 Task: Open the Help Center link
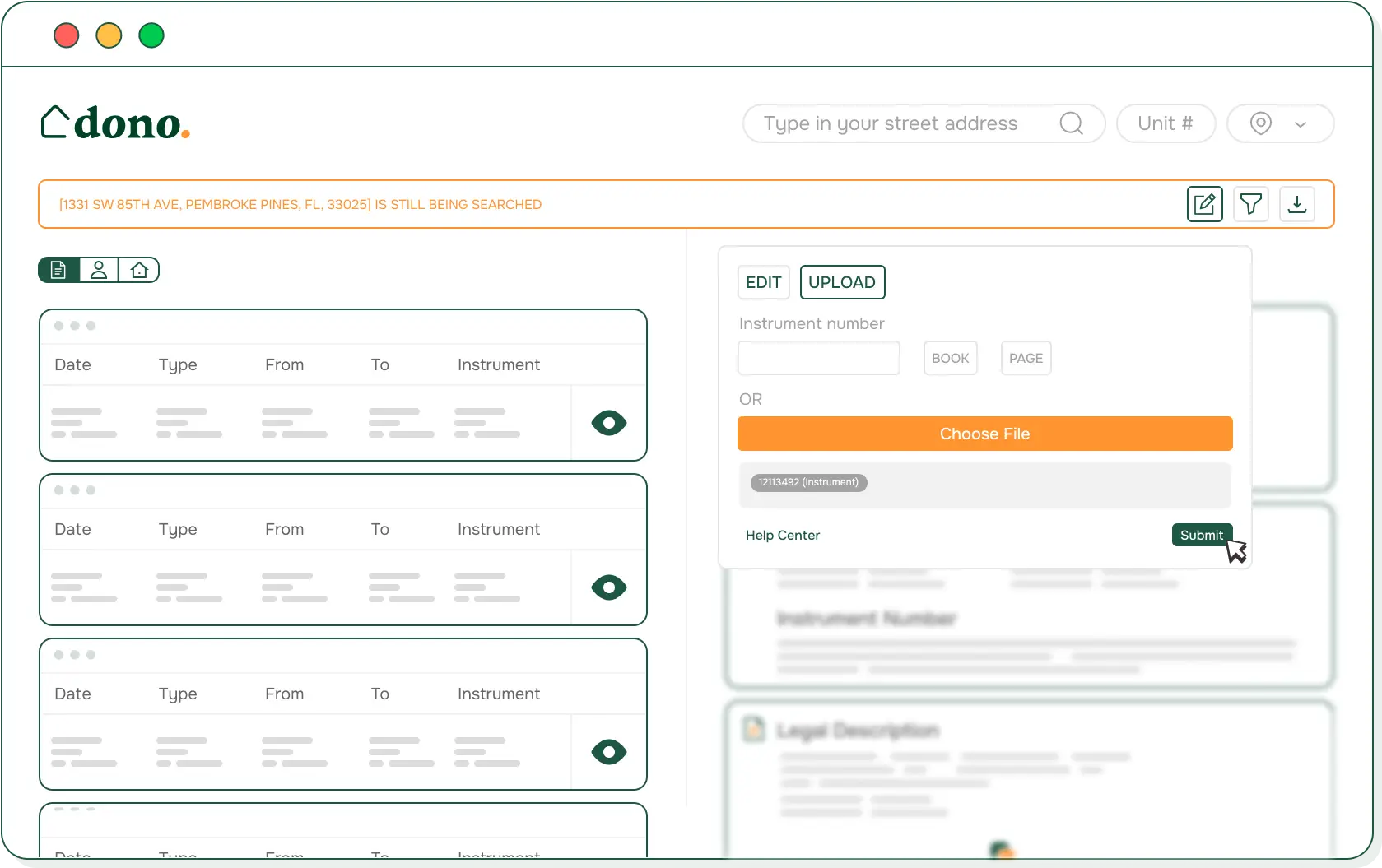click(x=782, y=535)
